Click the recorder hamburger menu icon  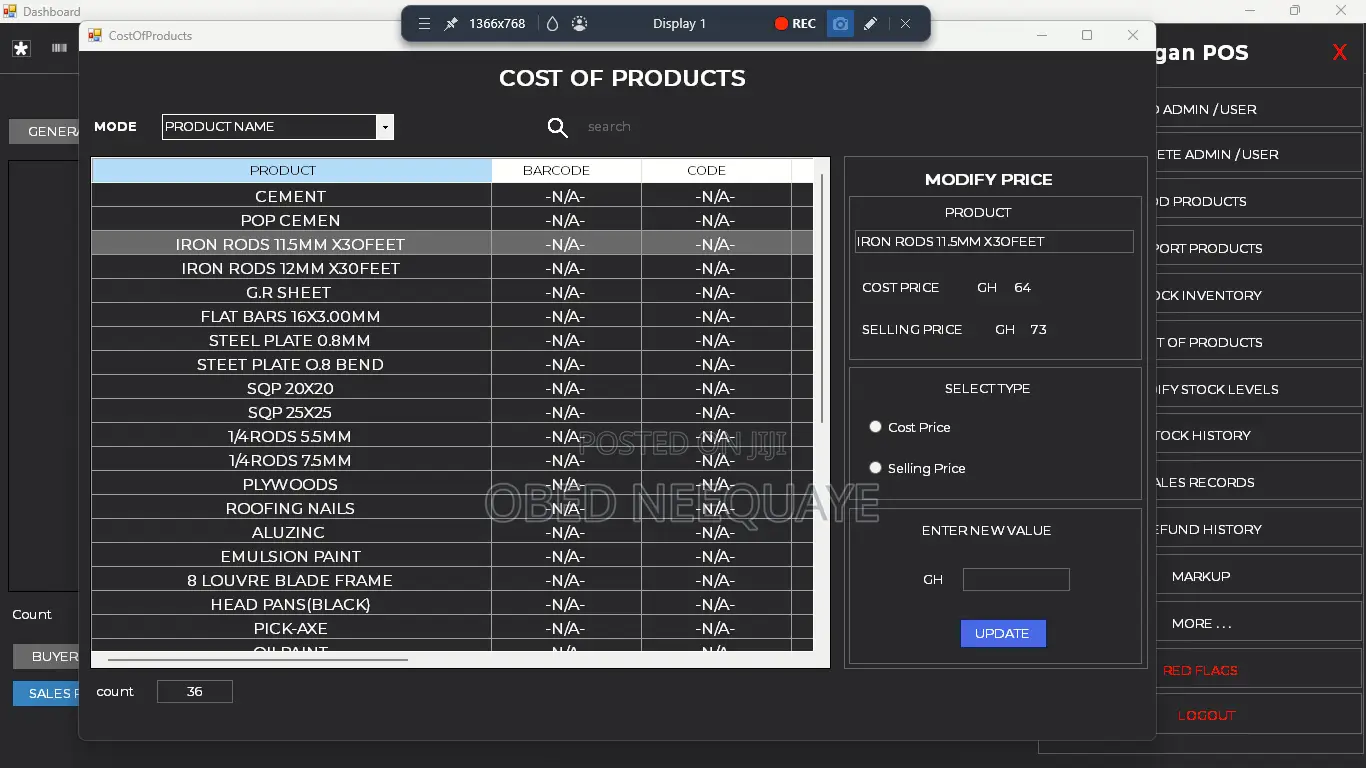pyautogui.click(x=424, y=24)
